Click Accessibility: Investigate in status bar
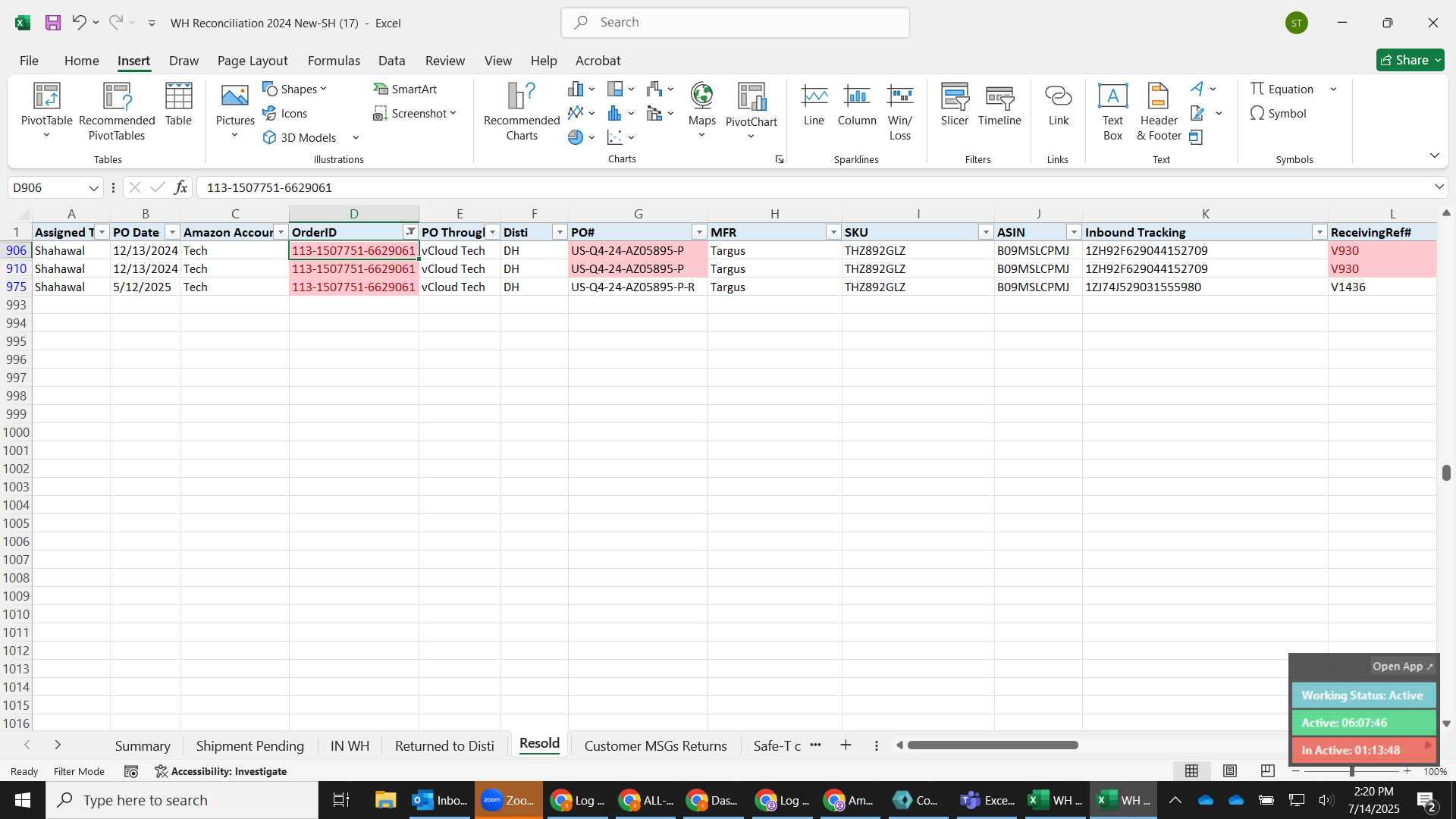The width and height of the screenshot is (1456, 819). click(221, 771)
